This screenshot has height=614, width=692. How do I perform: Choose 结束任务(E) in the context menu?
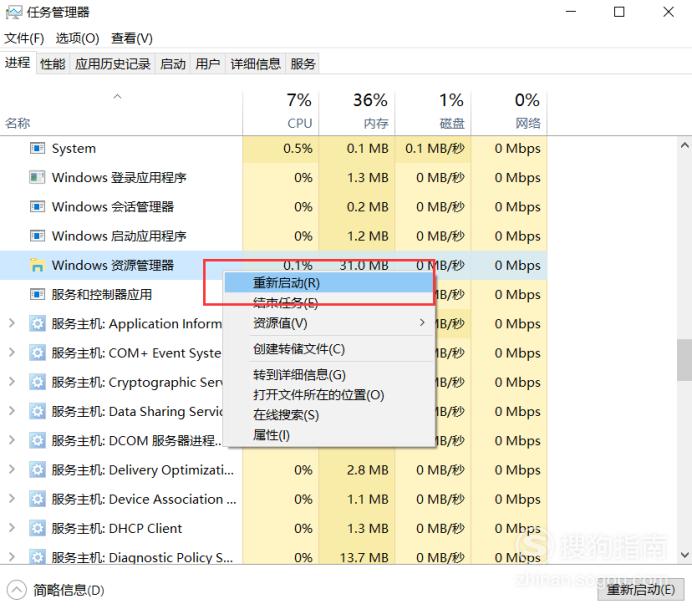[x=329, y=303]
